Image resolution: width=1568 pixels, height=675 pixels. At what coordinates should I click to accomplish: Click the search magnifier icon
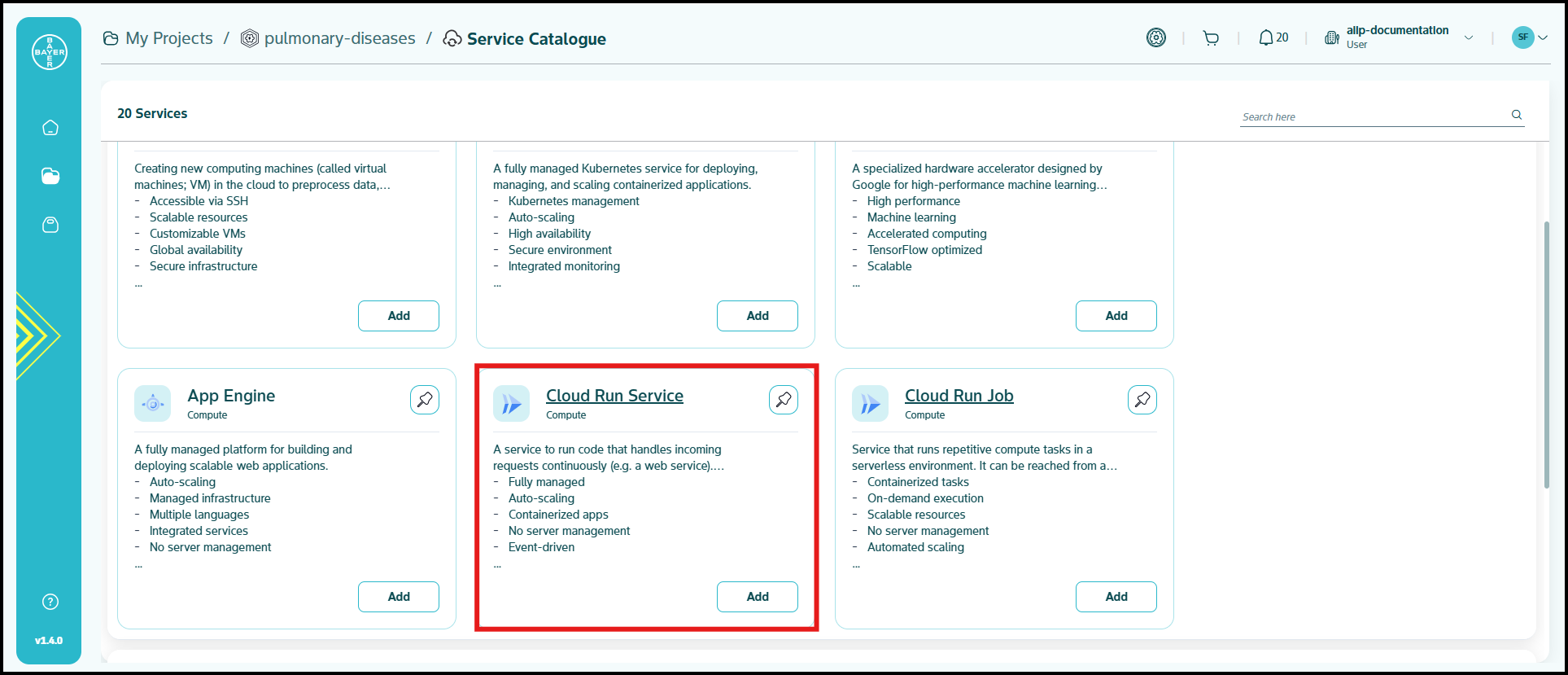pyautogui.click(x=1517, y=115)
